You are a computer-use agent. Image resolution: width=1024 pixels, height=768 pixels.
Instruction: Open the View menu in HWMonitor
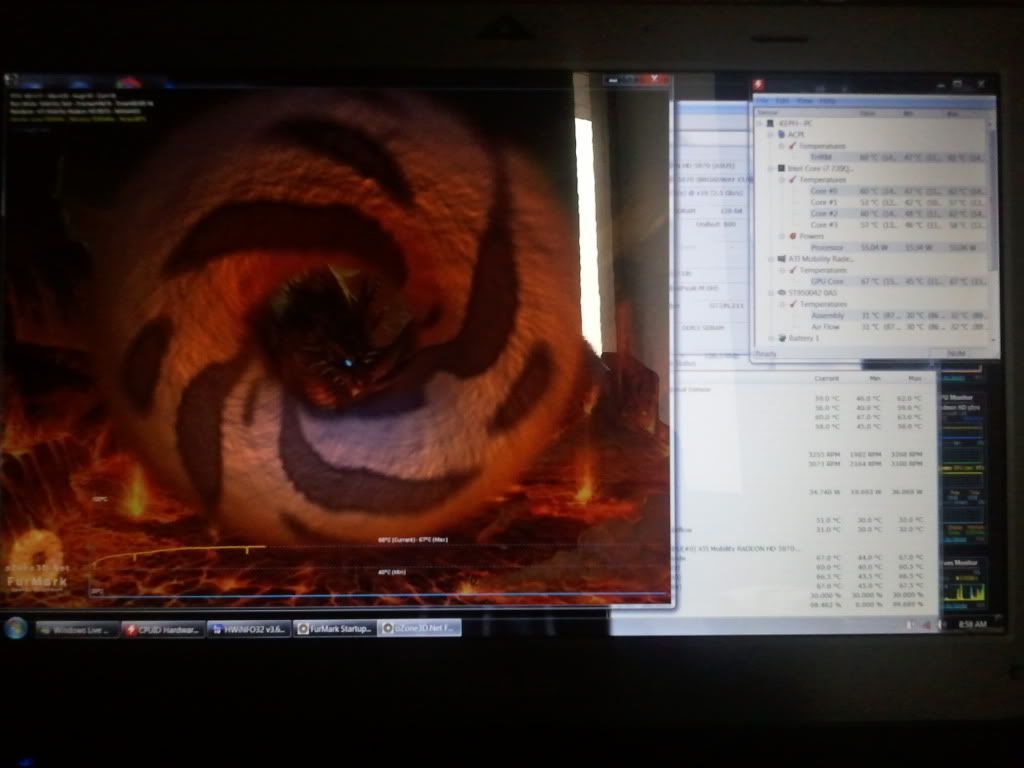[x=805, y=101]
